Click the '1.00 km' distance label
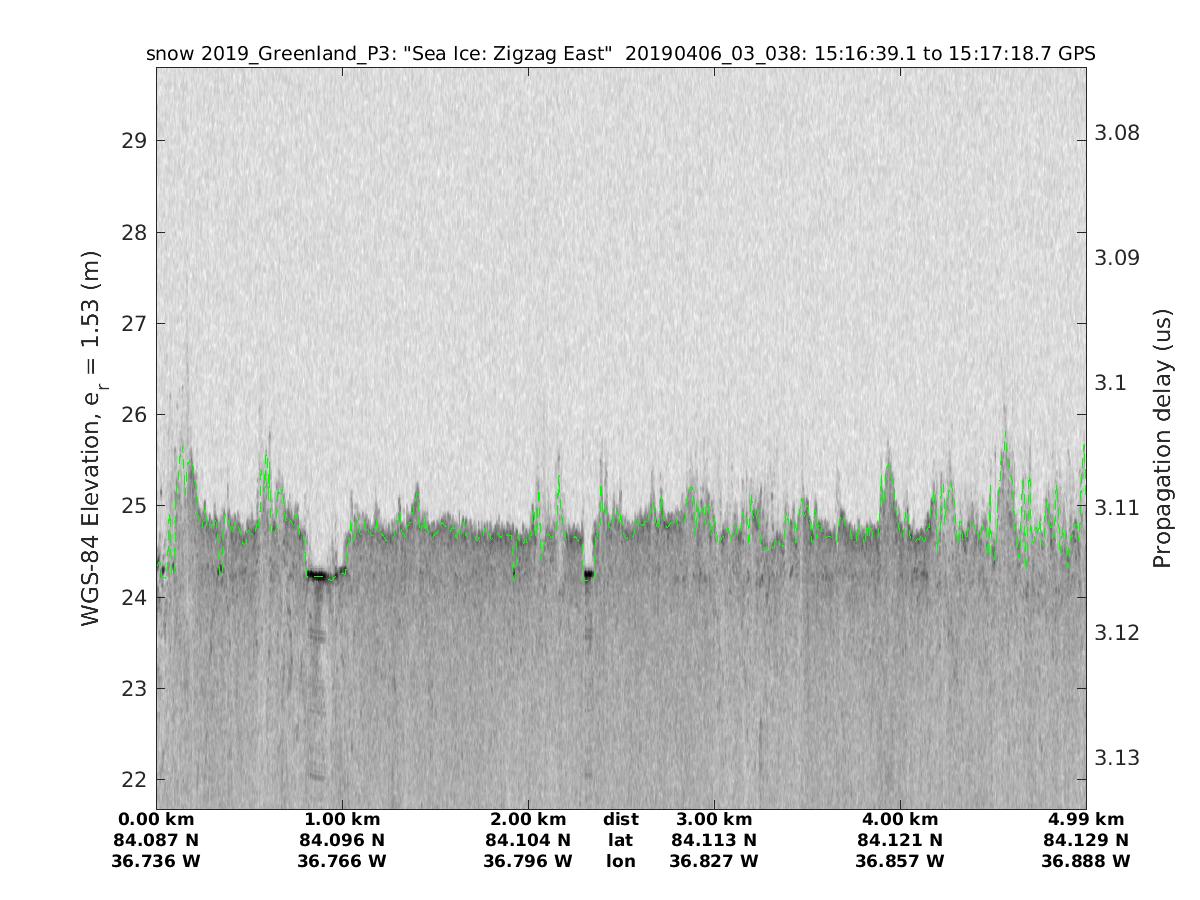Viewport: 1200px width, 900px height. click(342, 820)
